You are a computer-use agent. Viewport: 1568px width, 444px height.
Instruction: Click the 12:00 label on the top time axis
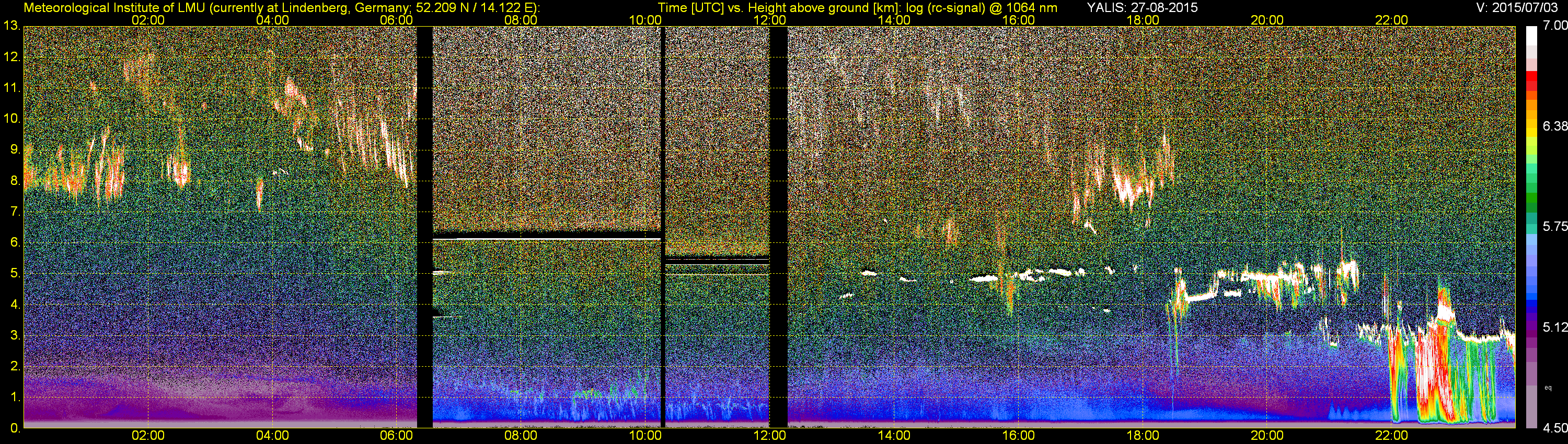pyautogui.click(x=769, y=20)
